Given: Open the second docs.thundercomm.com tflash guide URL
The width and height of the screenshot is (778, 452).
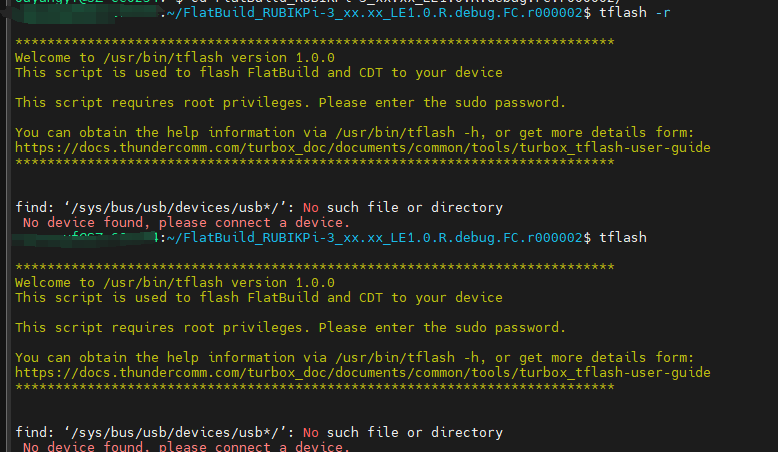Looking at the screenshot, I should (362, 372).
